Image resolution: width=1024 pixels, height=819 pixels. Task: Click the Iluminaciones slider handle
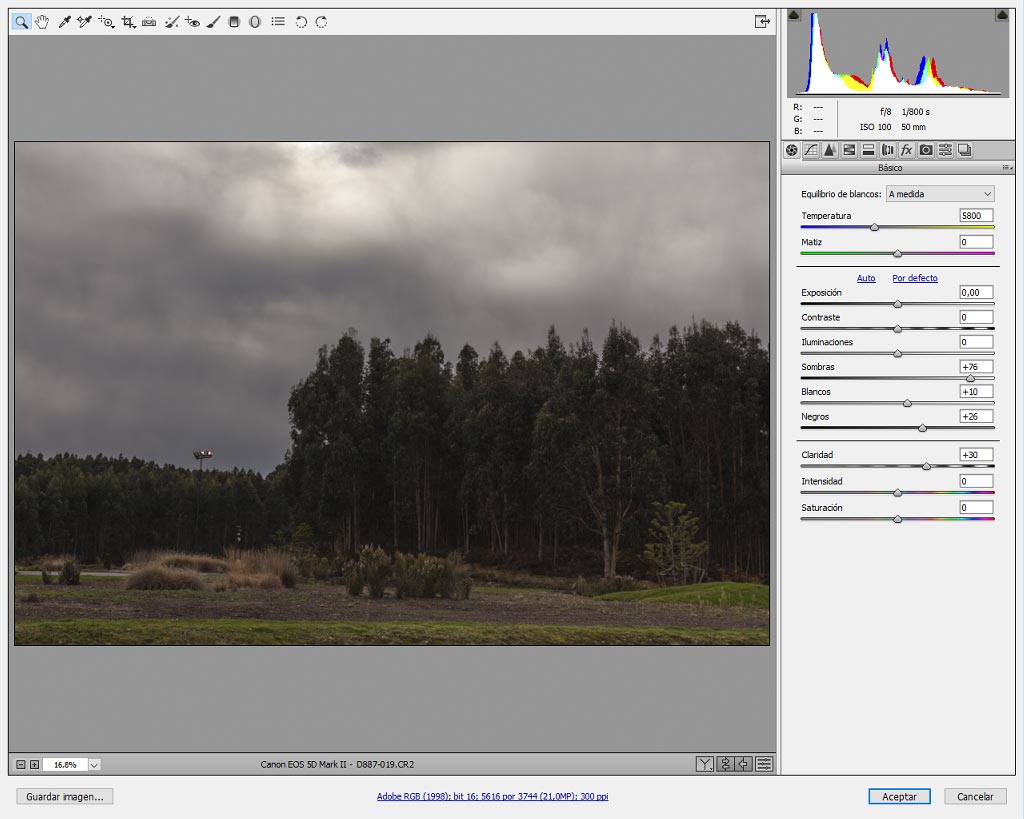click(x=897, y=354)
